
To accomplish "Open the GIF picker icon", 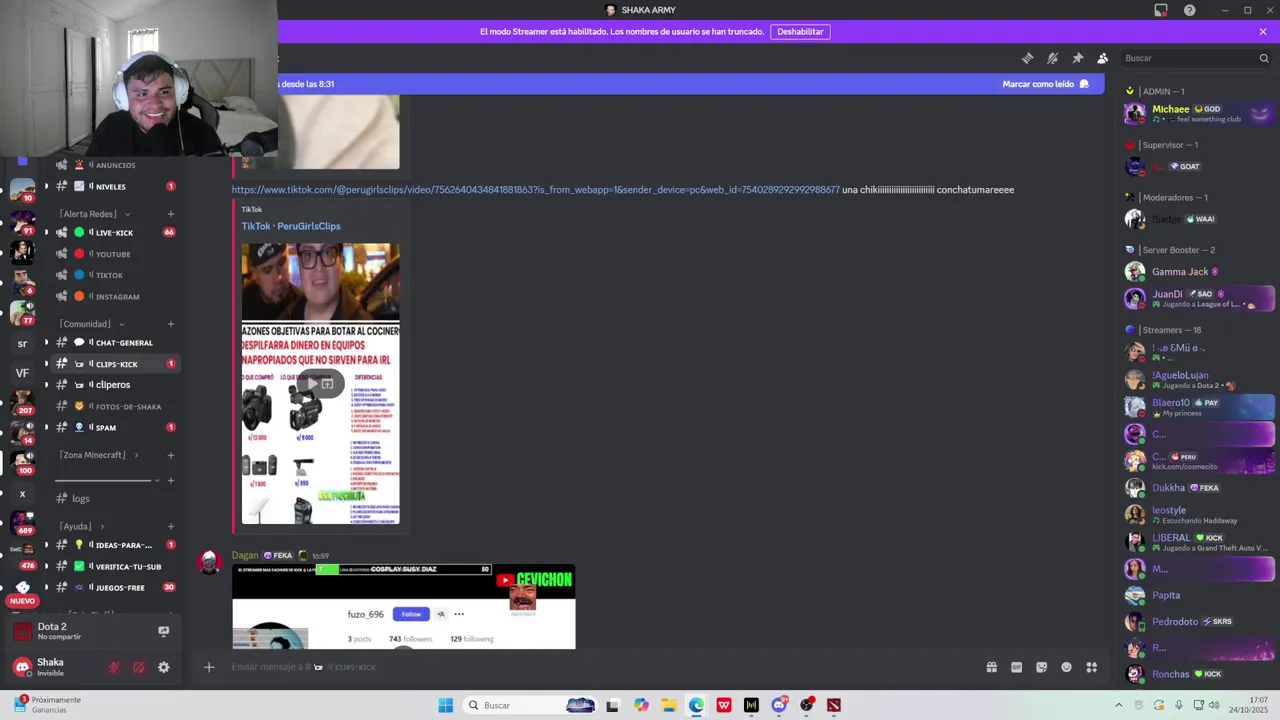I will 1016,667.
